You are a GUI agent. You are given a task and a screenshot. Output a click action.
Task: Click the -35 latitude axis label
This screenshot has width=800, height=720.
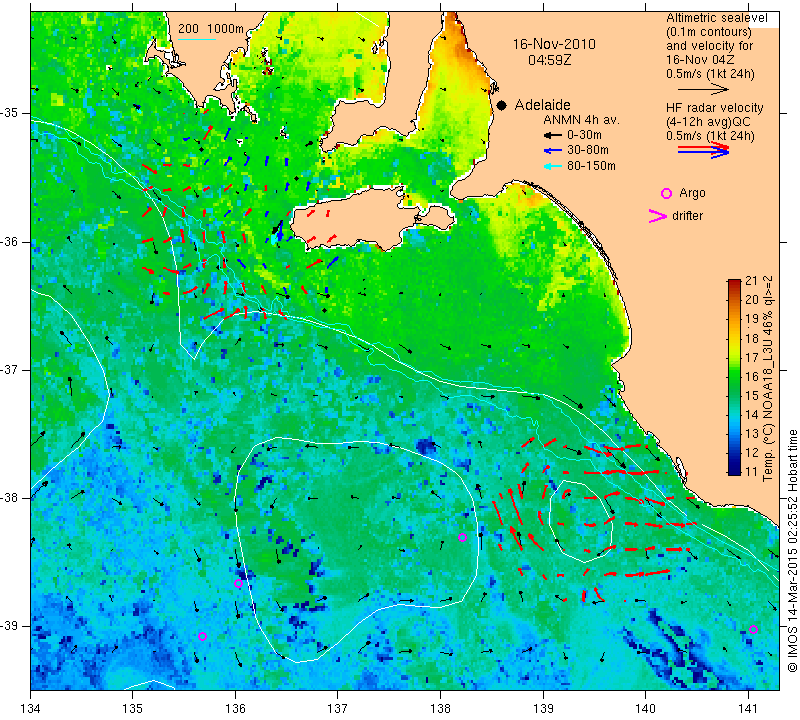pos(10,113)
